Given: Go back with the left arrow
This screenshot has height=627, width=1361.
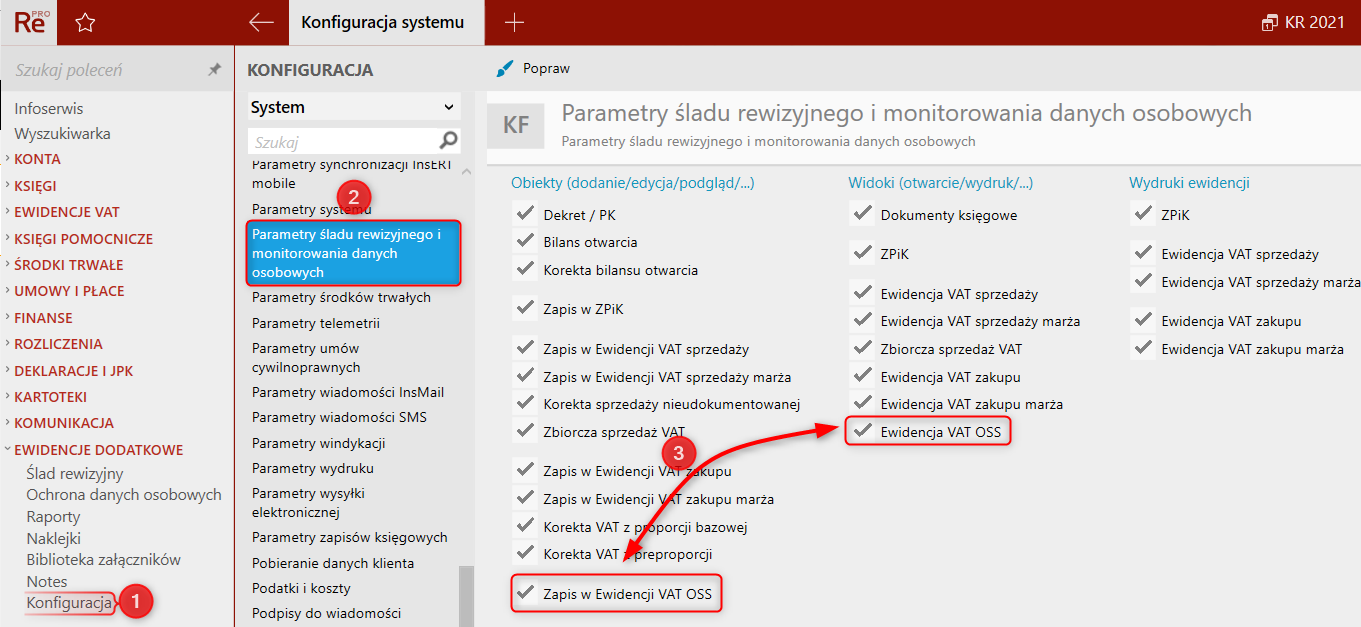Looking at the screenshot, I should point(261,22).
